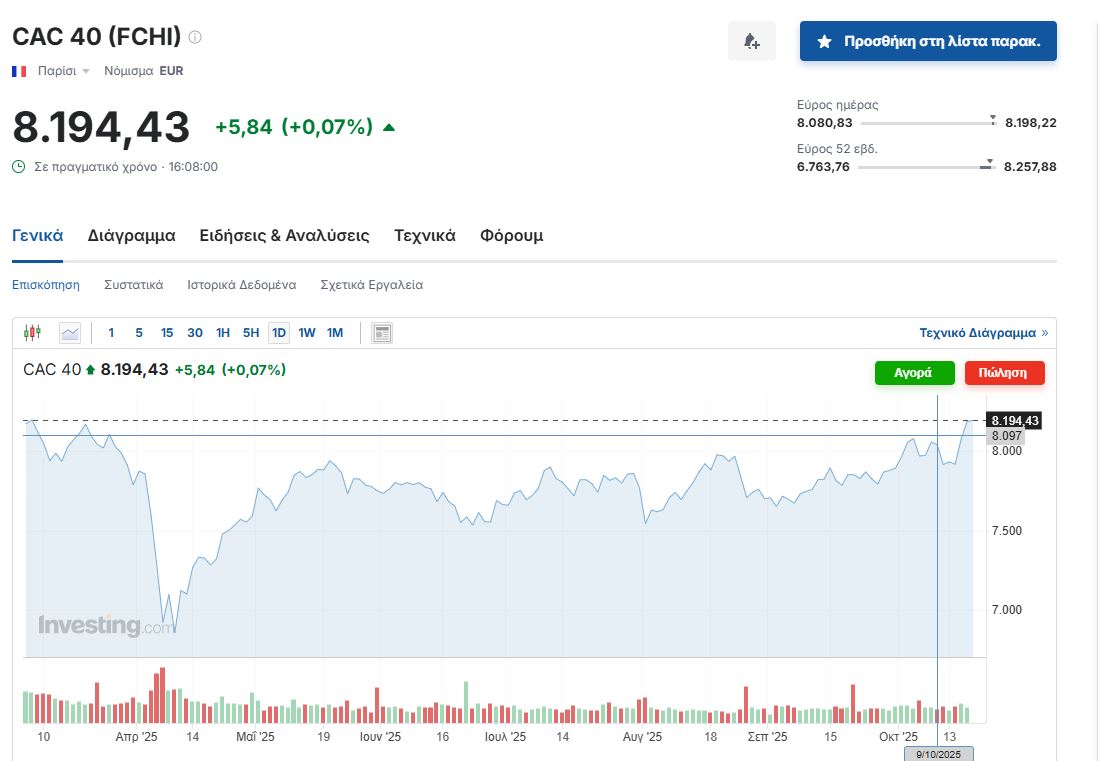The width and height of the screenshot is (1098, 761).
Task: Choose the 1M chart interval
Action: (x=335, y=333)
